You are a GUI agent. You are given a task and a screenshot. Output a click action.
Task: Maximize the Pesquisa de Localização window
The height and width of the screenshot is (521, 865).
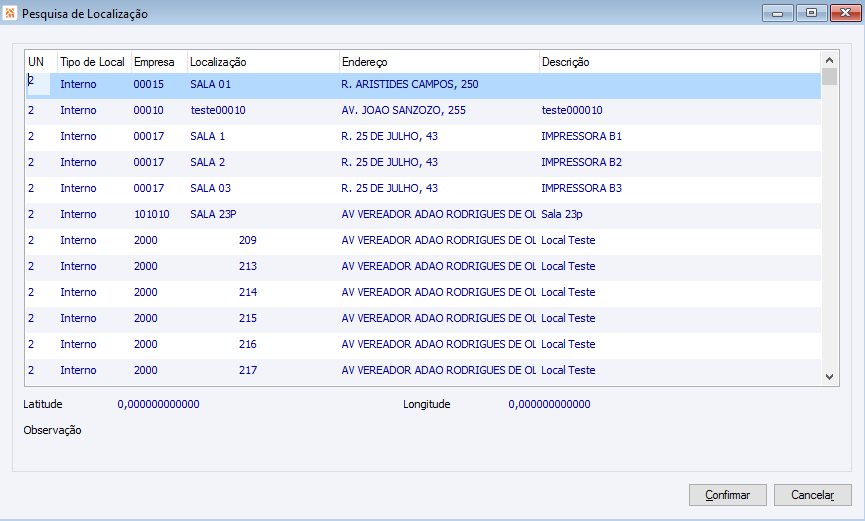point(811,13)
